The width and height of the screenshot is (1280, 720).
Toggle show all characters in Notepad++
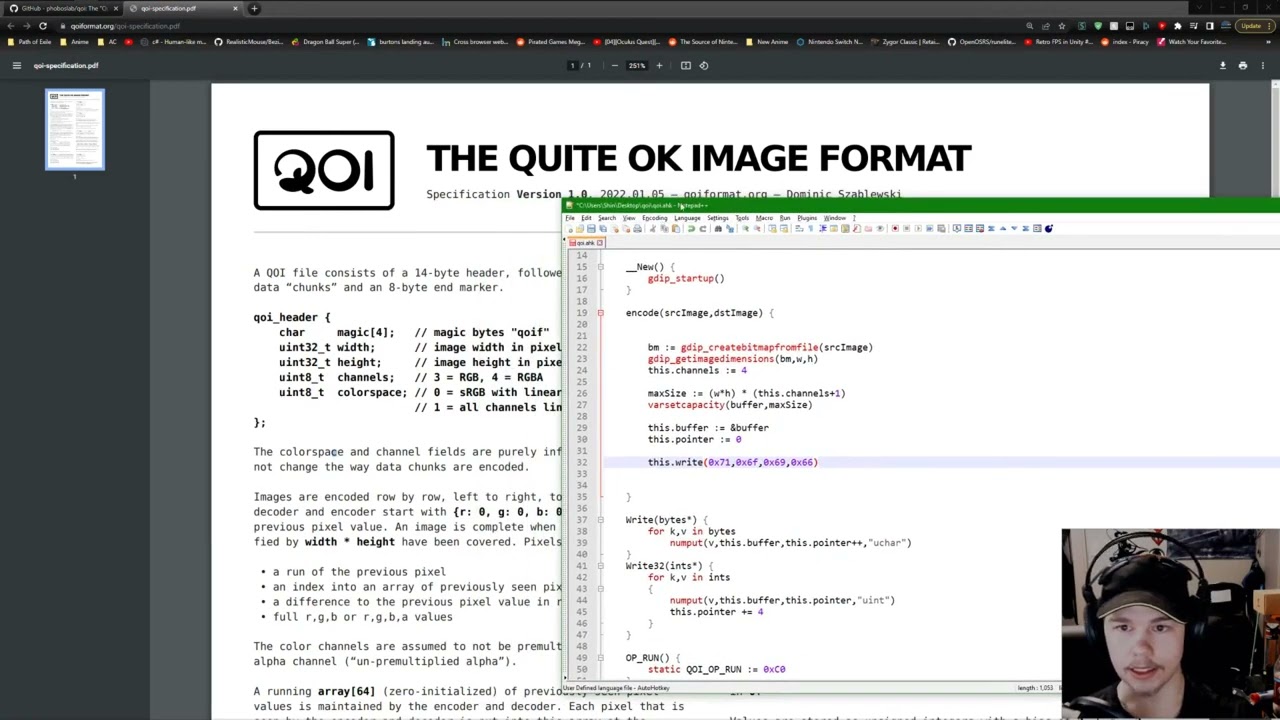pos(810,228)
